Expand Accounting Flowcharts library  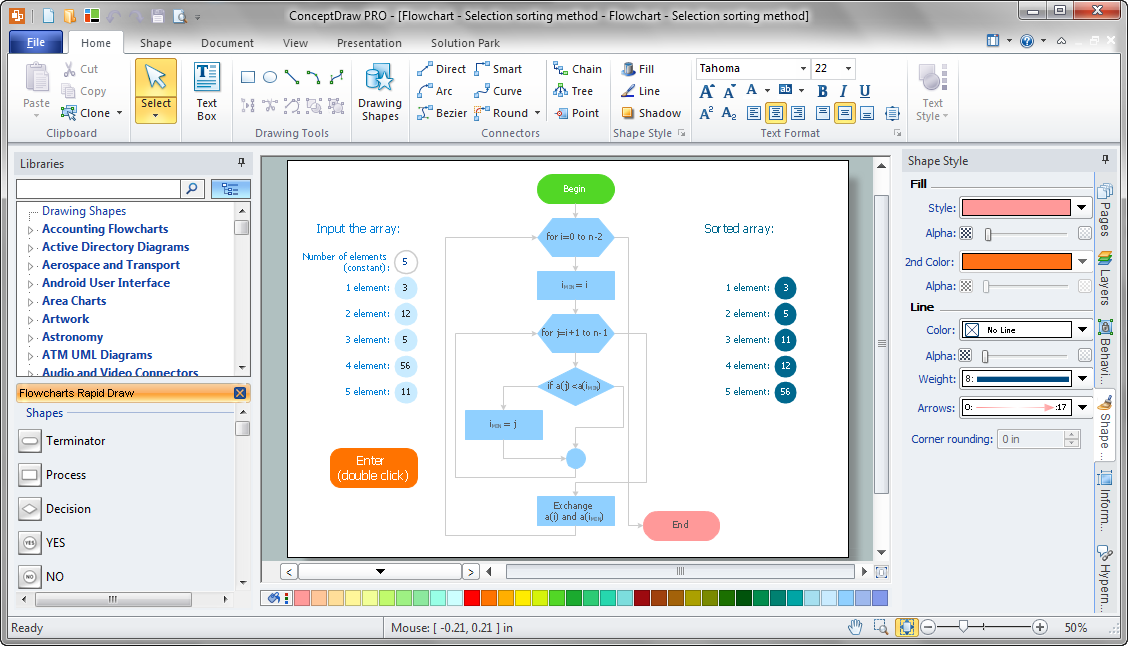pyautogui.click(x=30, y=229)
